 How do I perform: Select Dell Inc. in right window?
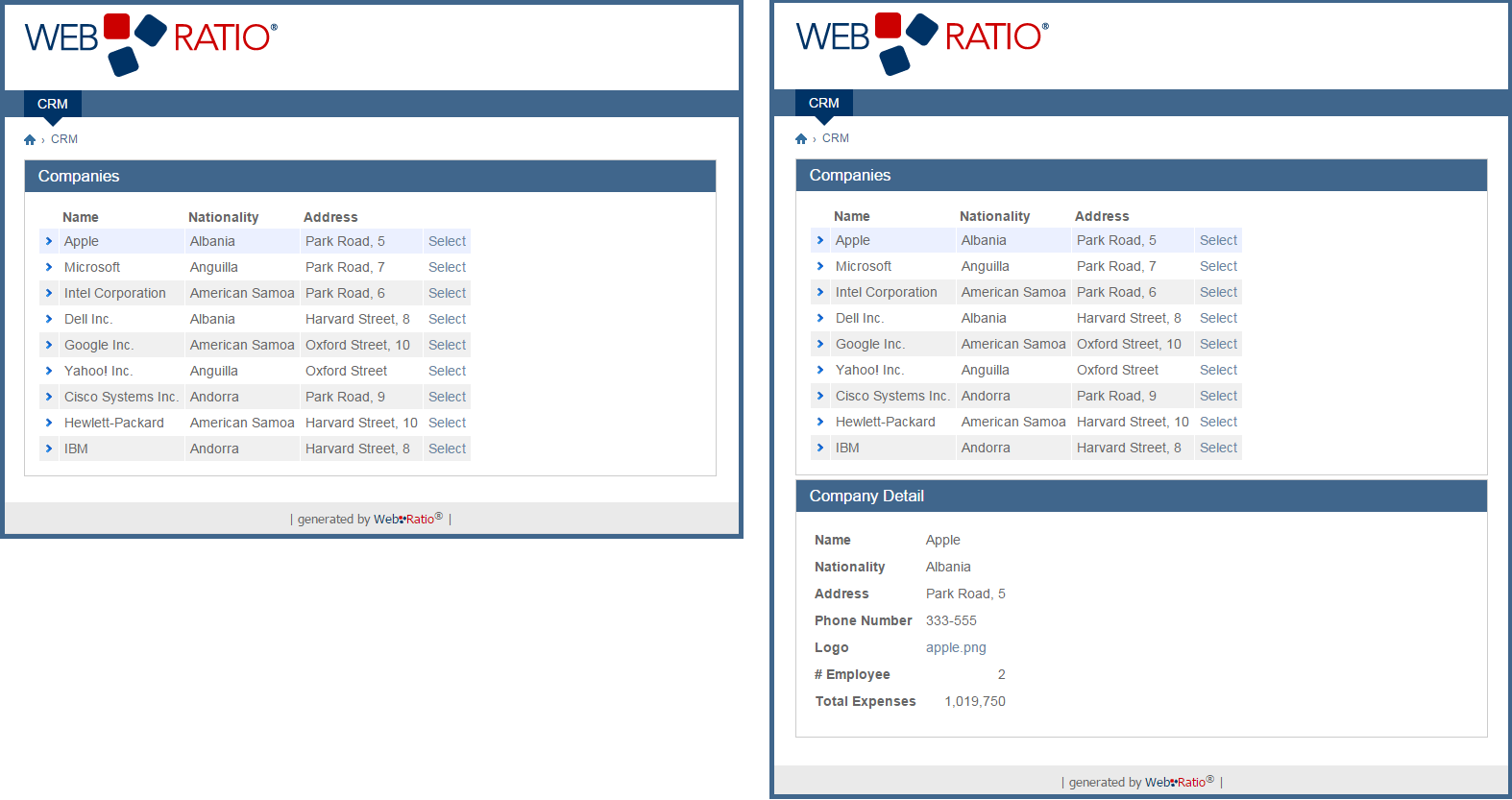[1218, 318]
